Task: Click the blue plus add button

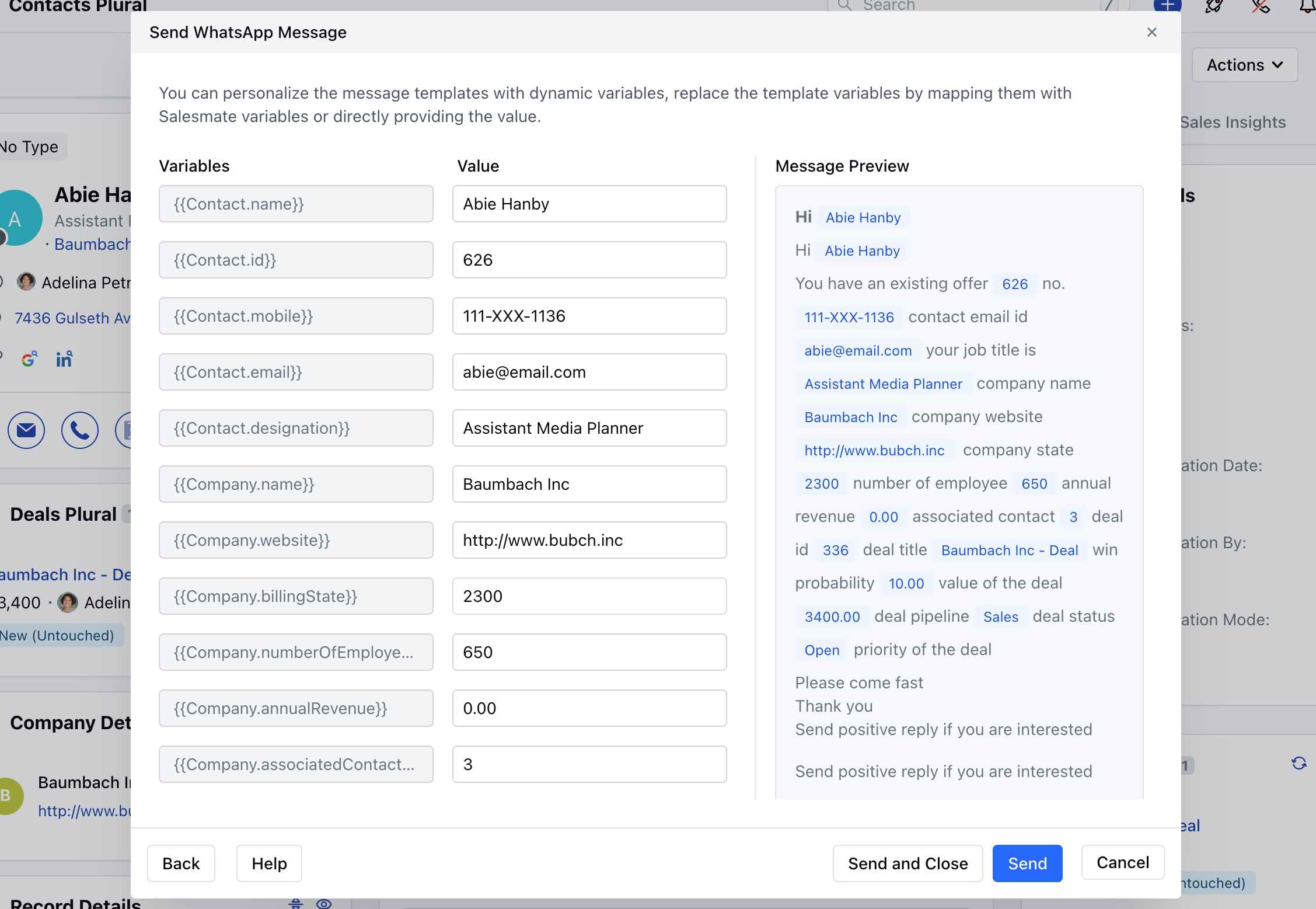Action: pyautogui.click(x=1167, y=6)
